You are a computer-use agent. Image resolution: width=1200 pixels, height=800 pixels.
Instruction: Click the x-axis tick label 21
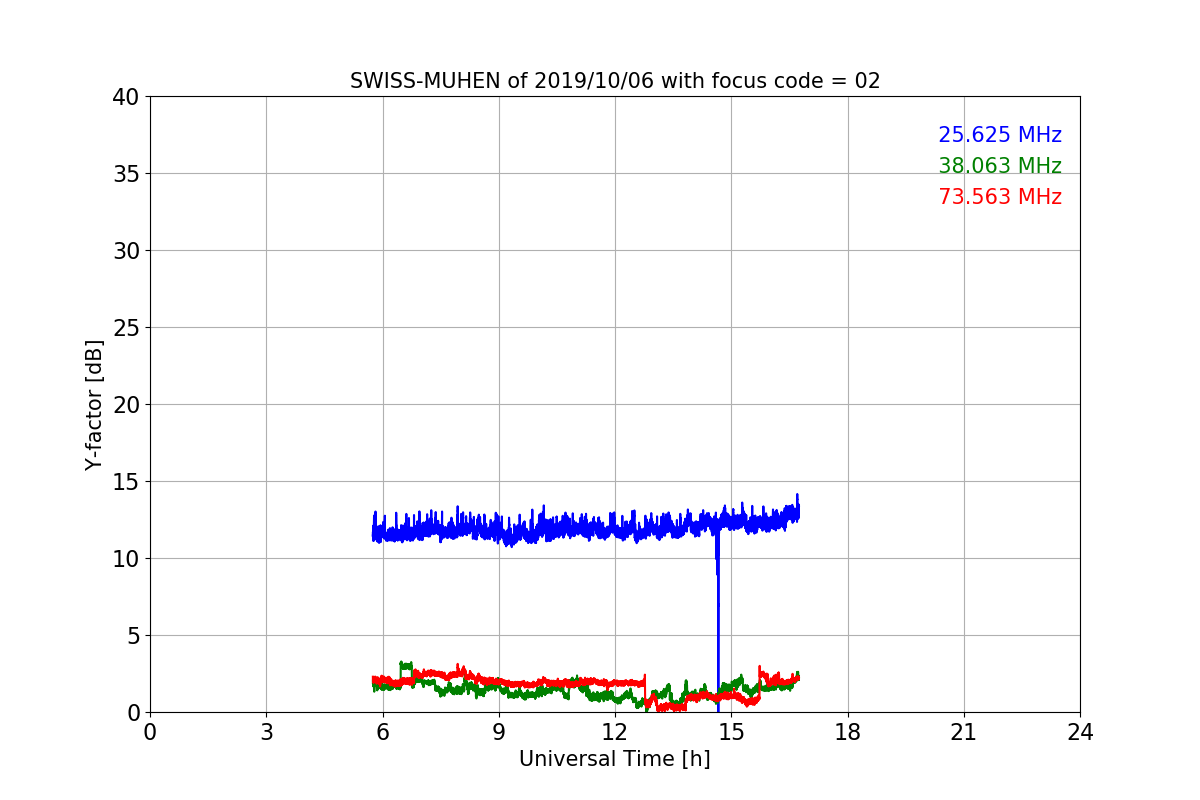pos(964,732)
